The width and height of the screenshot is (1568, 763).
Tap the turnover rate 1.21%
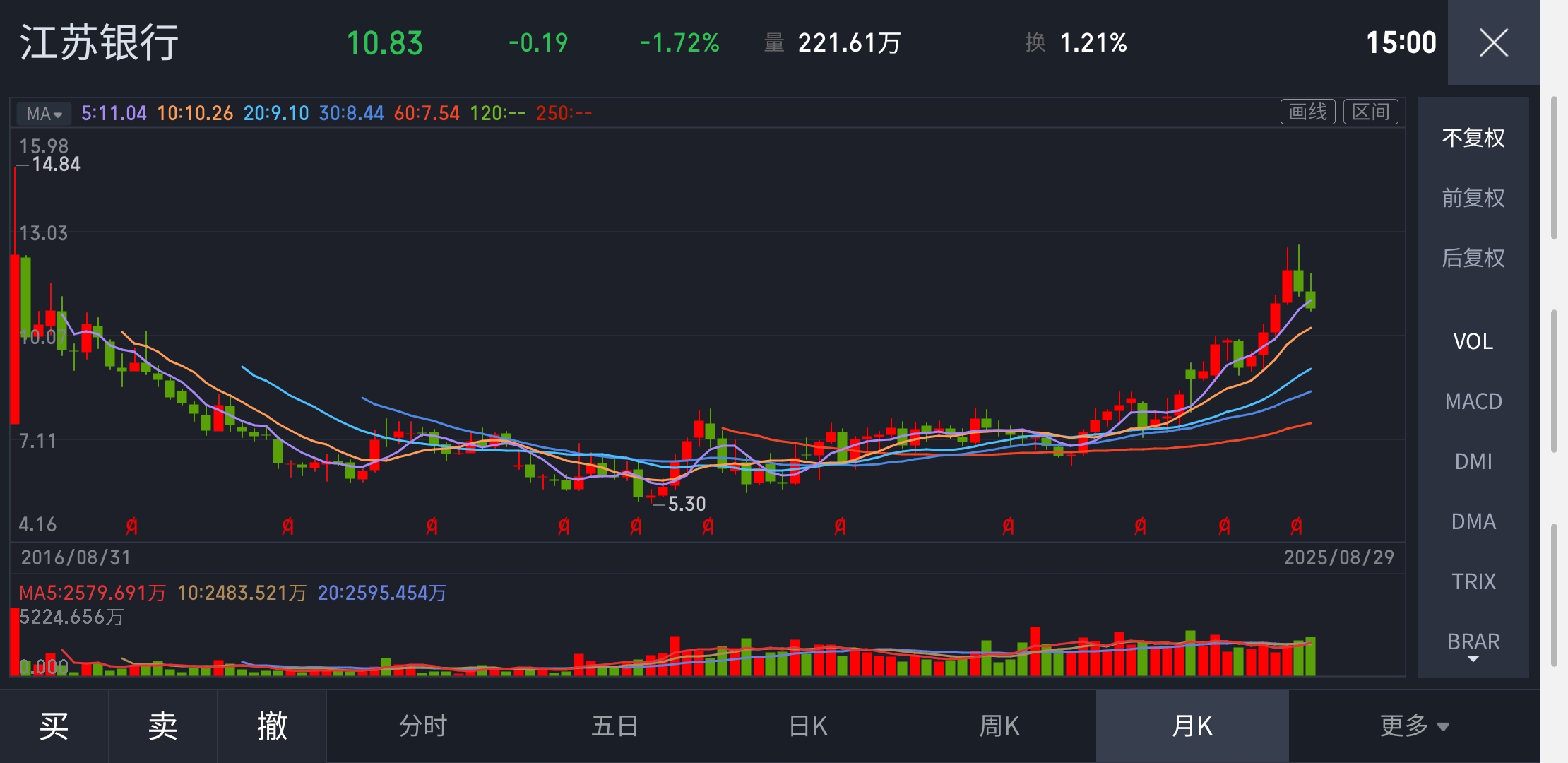[x=1093, y=43]
